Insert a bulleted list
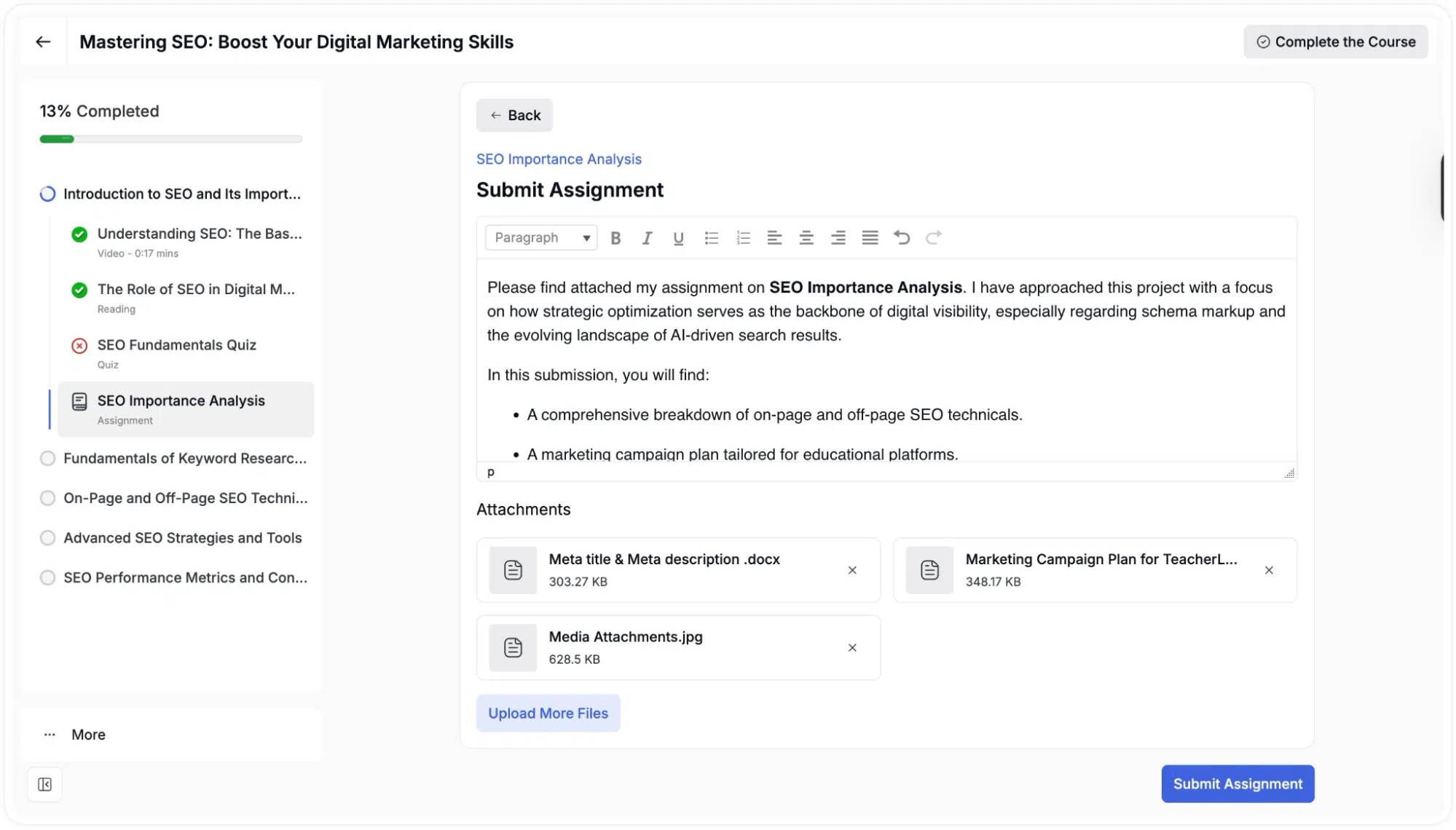Image resolution: width=1456 pixels, height=830 pixels. pyautogui.click(x=712, y=238)
